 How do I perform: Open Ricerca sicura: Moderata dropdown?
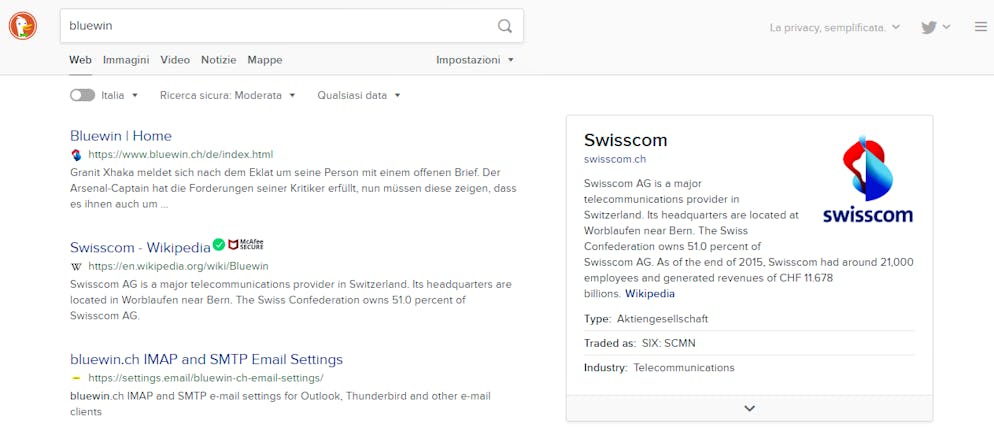pyautogui.click(x=228, y=96)
